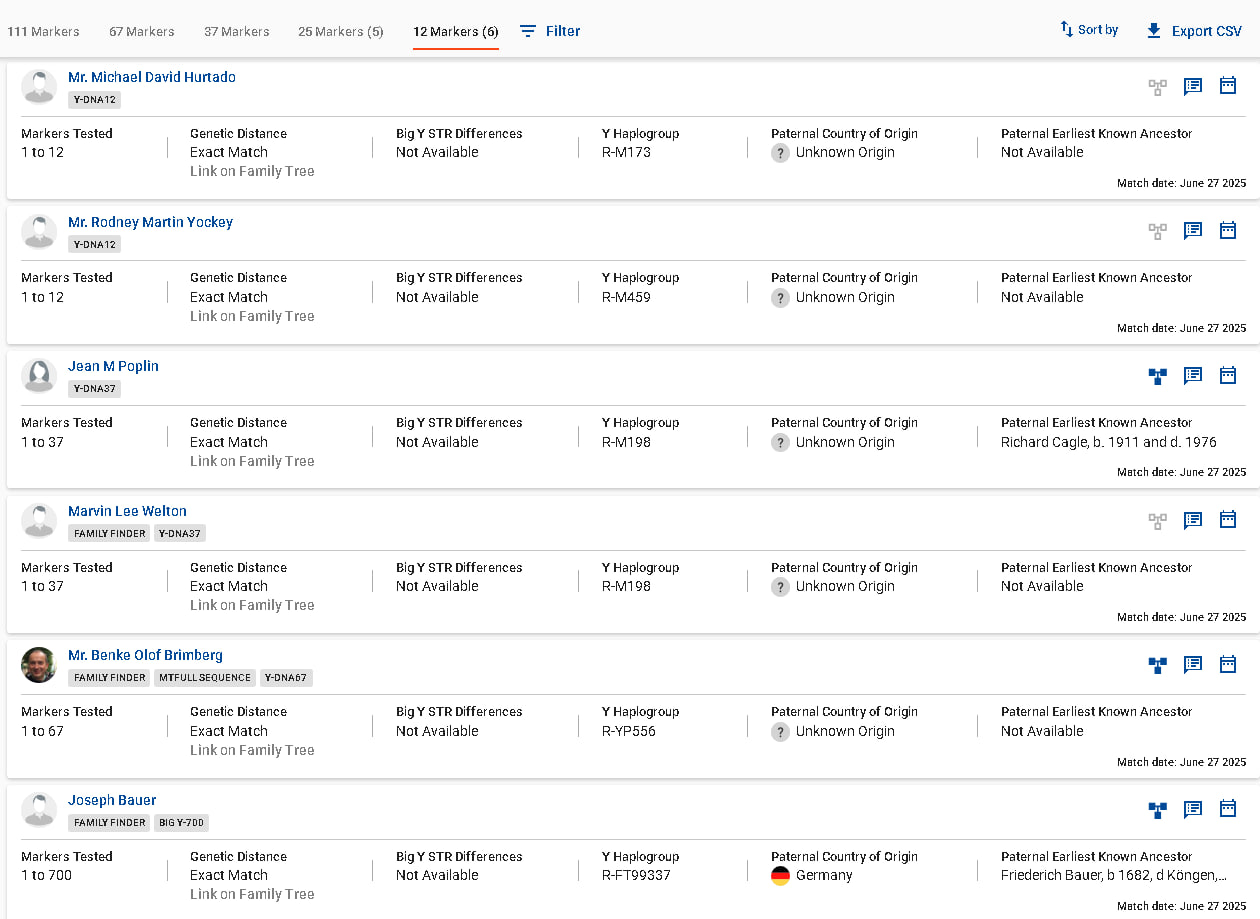Image resolution: width=1260 pixels, height=919 pixels.
Task: Open notes icon for Michael David Hurtado
Action: (x=1193, y=87)
